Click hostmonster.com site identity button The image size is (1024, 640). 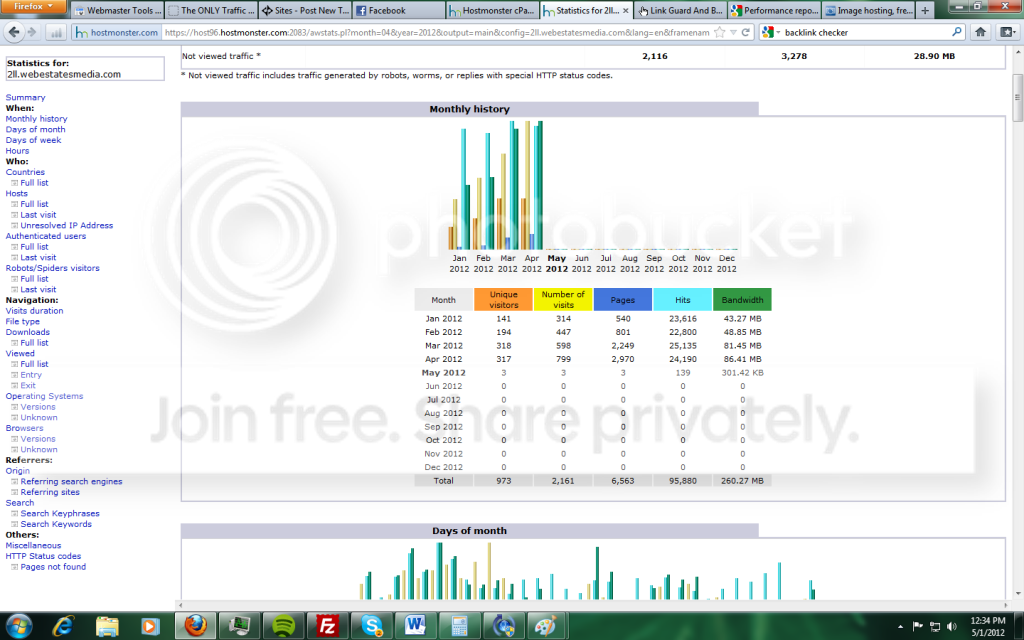116,32
